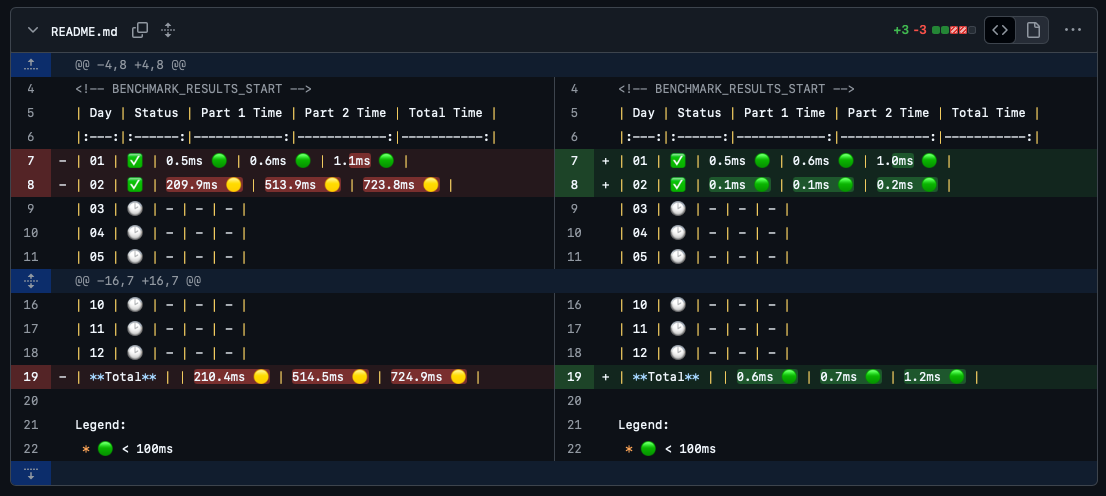Click the yellow circle after 723.8ms

tap(432, 185)
